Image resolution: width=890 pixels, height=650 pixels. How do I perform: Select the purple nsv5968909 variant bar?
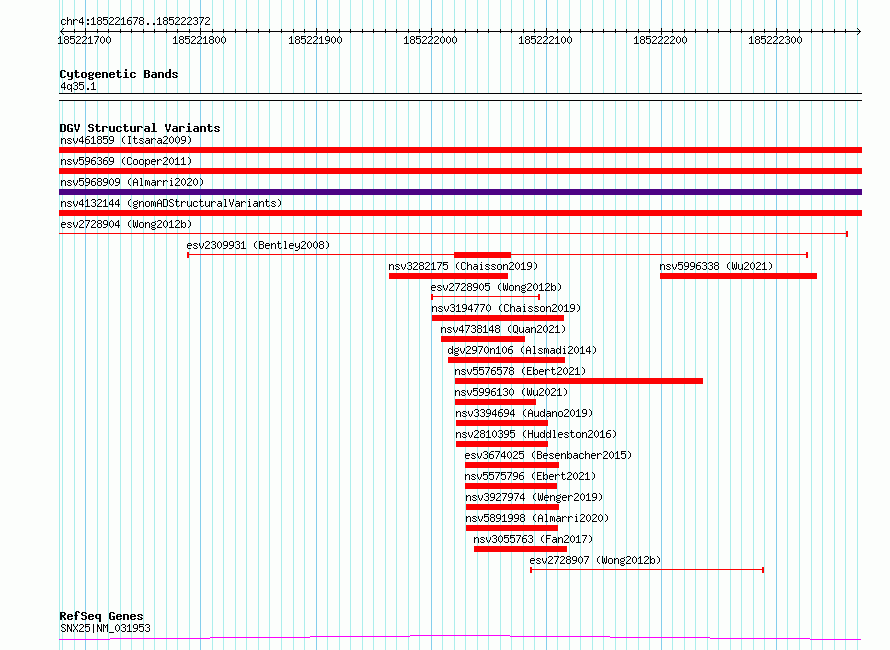tap(460, 192)
